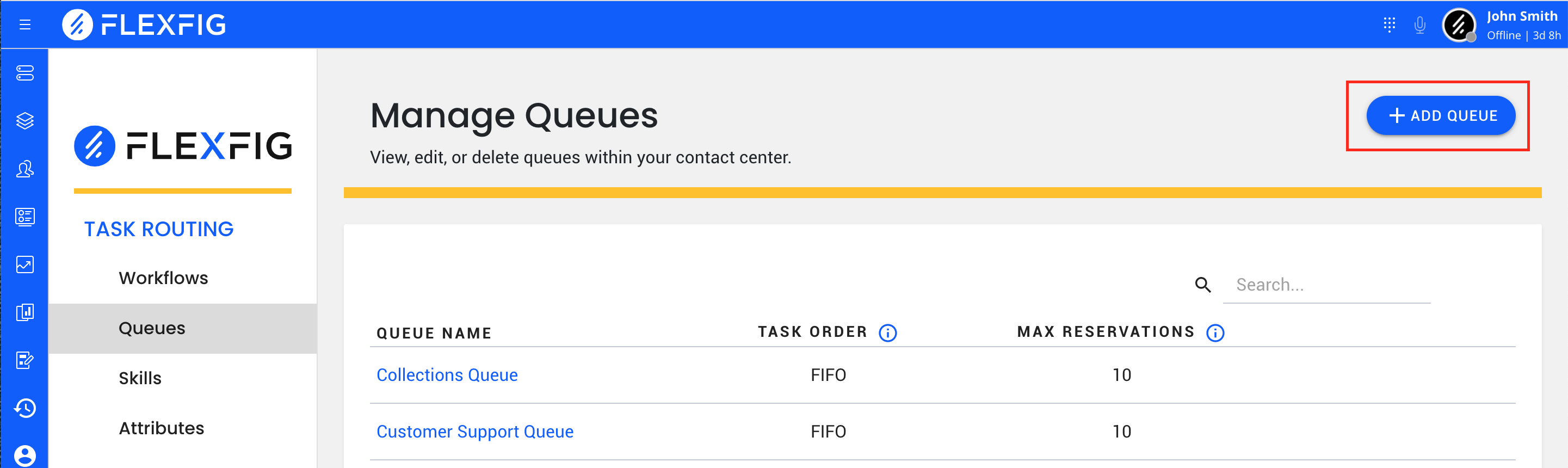Open the Collections Queue link
The height and width of the screenshot is (468, 1568).
coord(447,375)
